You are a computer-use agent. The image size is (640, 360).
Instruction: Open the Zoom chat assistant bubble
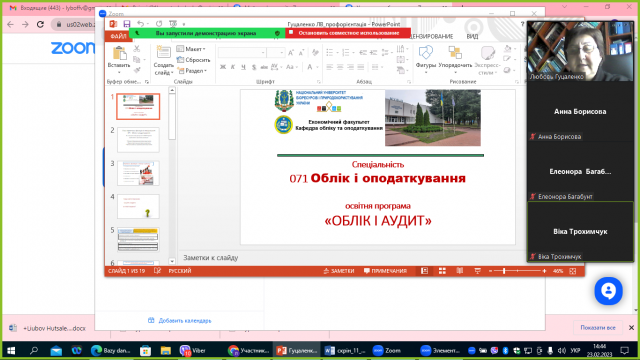click(608, 291)
